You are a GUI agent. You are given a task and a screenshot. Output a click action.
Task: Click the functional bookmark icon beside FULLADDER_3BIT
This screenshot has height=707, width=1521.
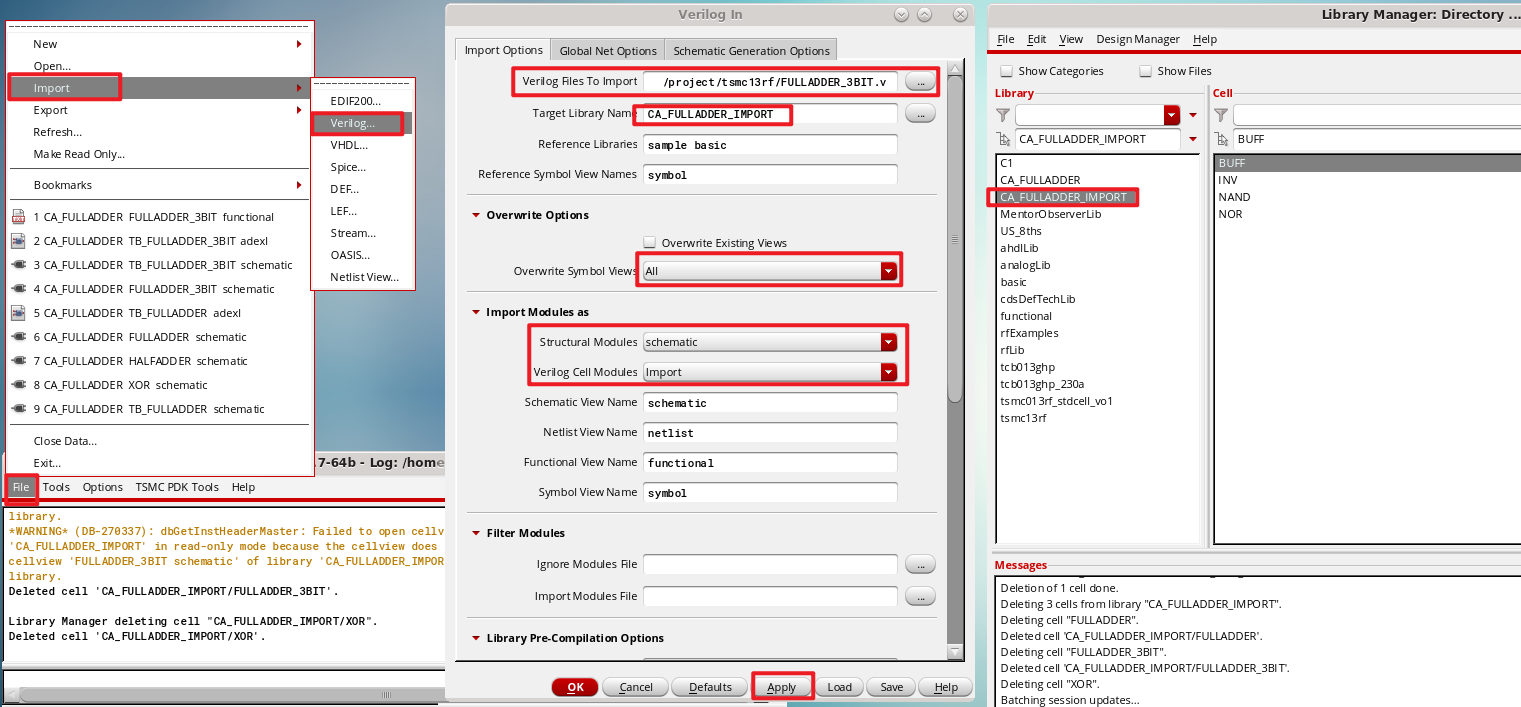[16, 216]
